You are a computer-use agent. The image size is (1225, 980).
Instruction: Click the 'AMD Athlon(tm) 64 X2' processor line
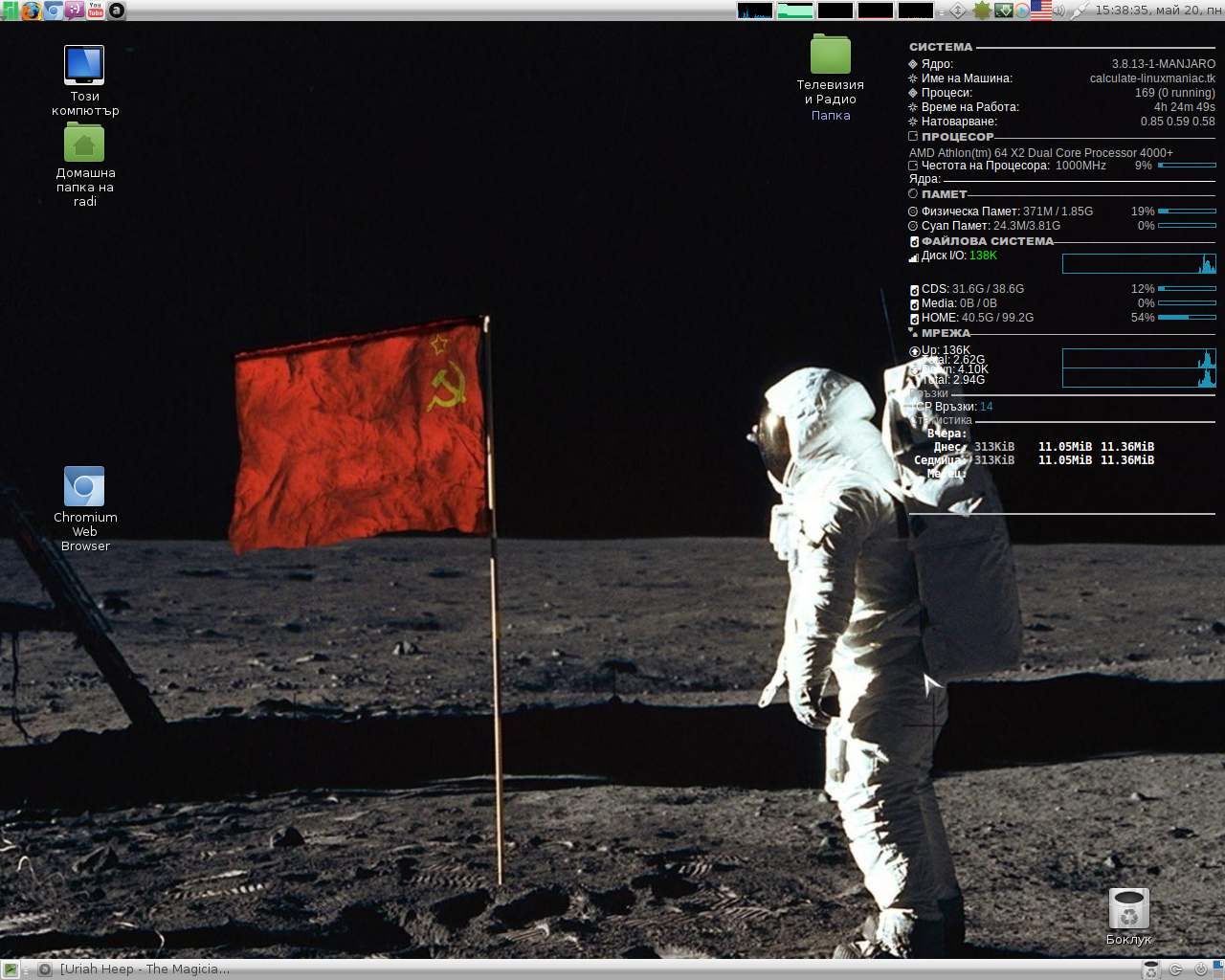tap(1040, 153)
